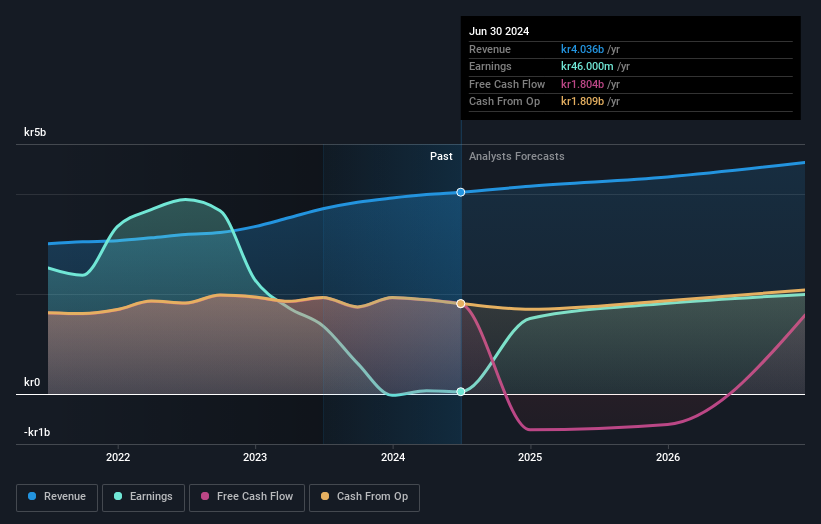Click the 2023 x-axis label
Viewport: 821px width, 524px height.
click(255, 458)
